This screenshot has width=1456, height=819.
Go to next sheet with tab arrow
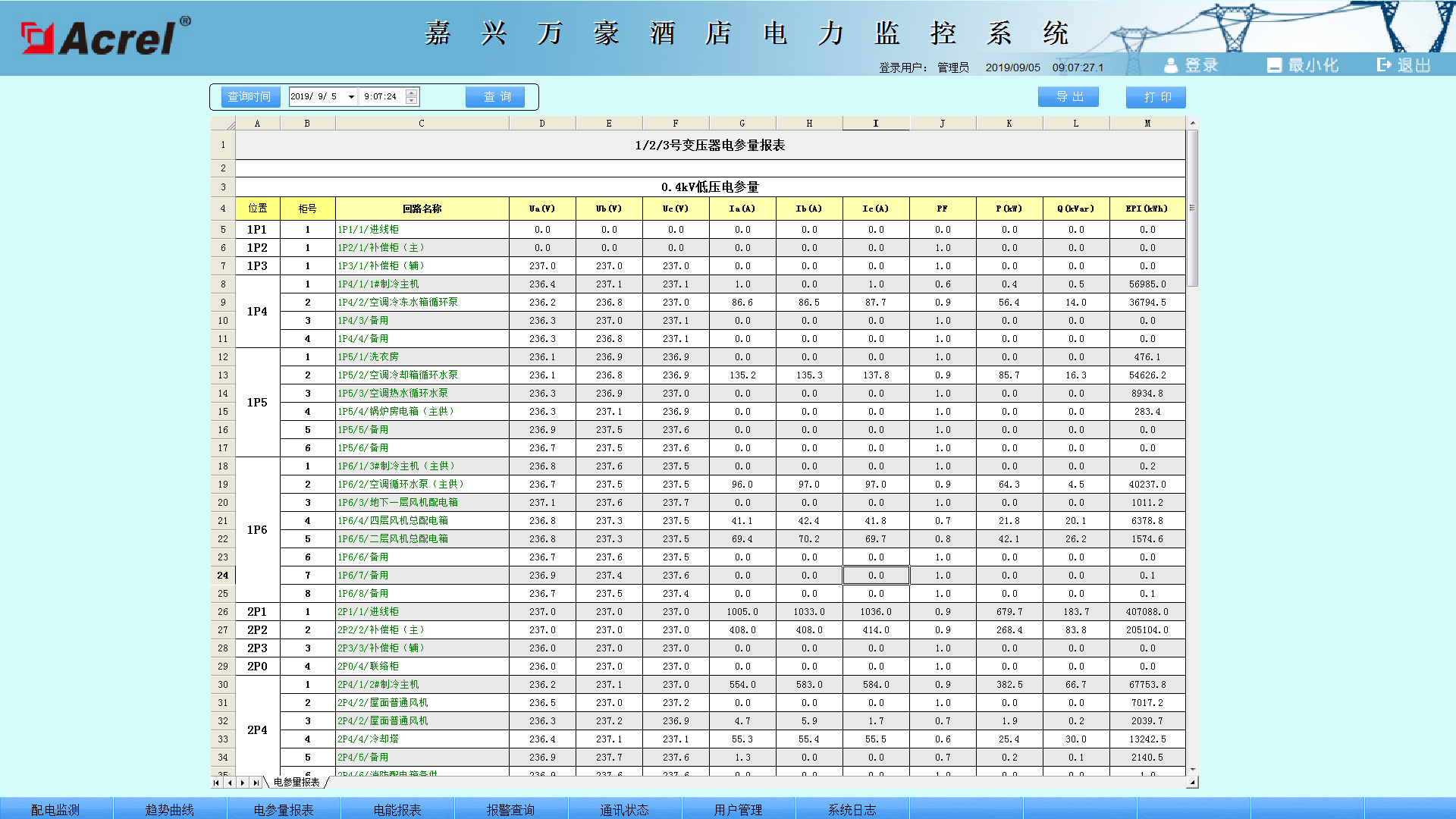243,783
